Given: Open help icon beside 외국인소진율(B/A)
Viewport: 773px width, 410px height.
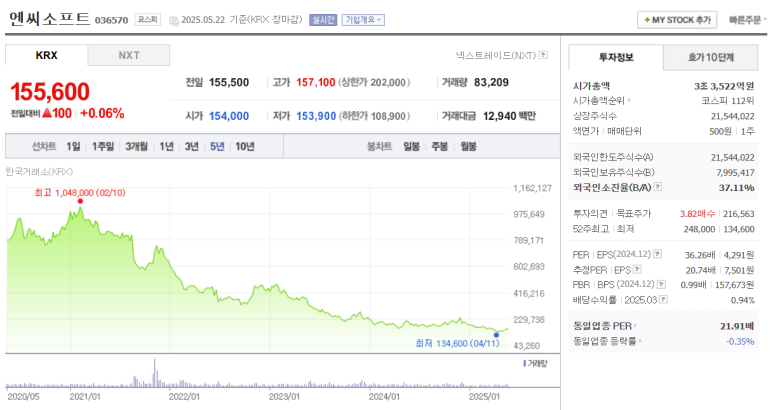Looking at the screenshot, I should (658, 187).
